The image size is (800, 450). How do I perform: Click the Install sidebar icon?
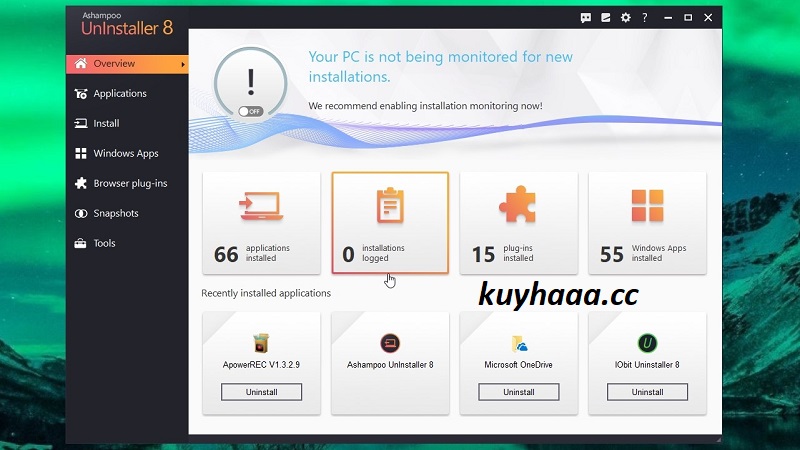[81, 123]
